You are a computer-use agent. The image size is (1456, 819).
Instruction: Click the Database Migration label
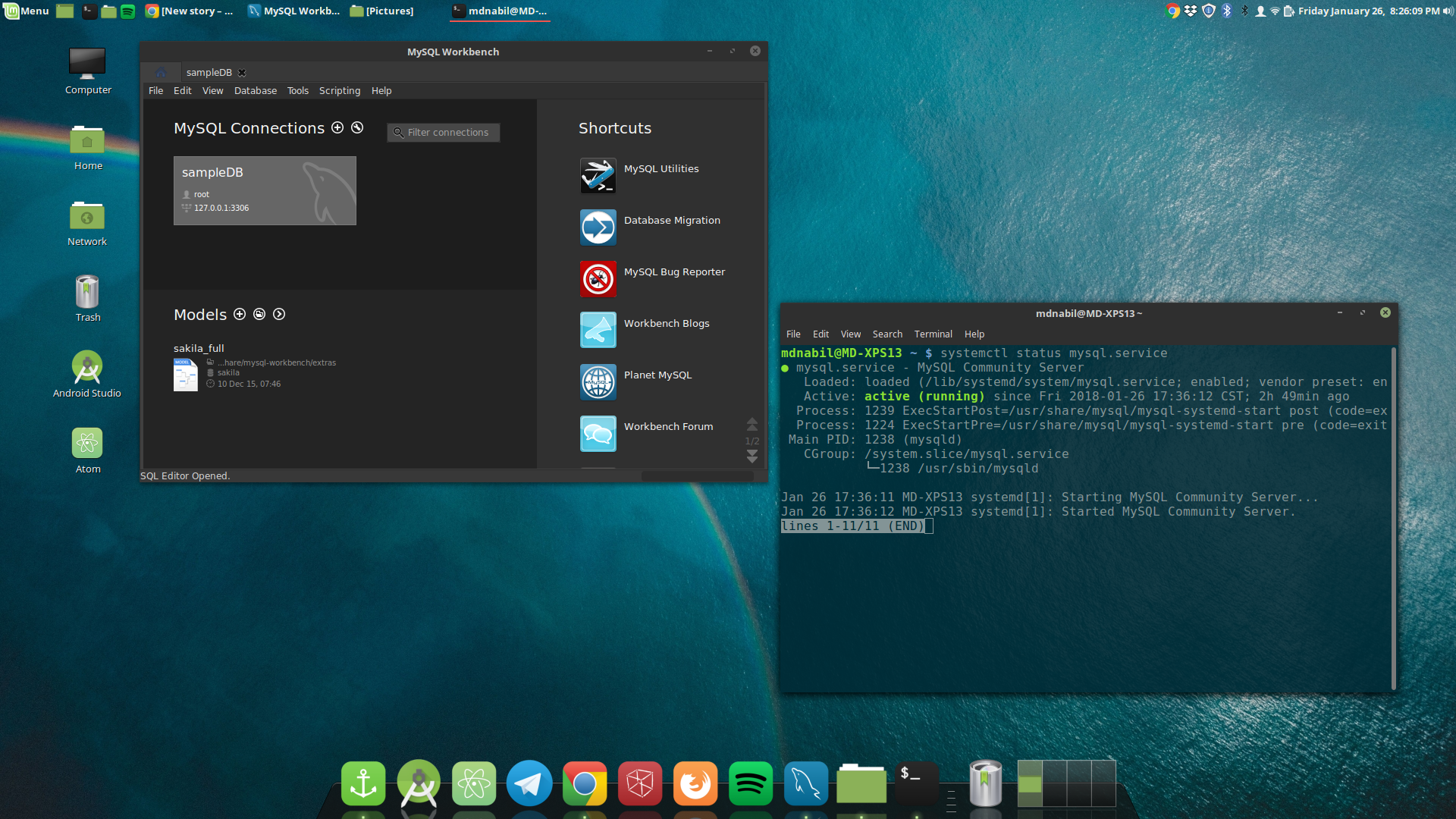[x=672, y=221]
